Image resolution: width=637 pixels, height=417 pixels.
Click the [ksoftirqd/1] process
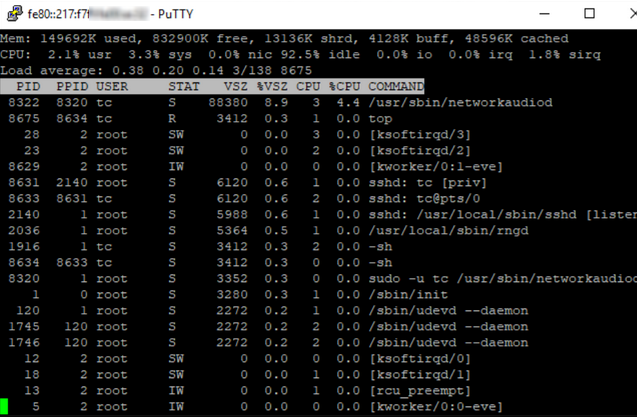point(420,375)
